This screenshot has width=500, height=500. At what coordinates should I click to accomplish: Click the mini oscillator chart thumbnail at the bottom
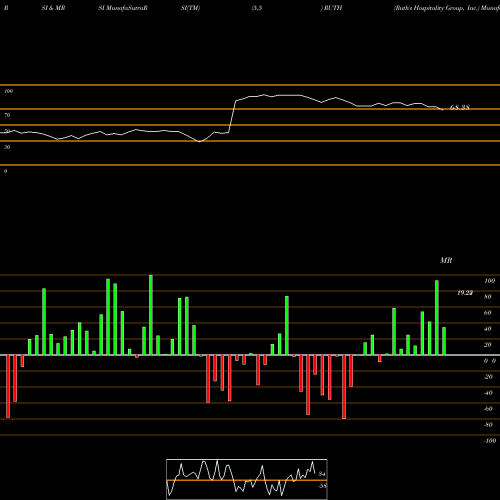tap(247, 479)
